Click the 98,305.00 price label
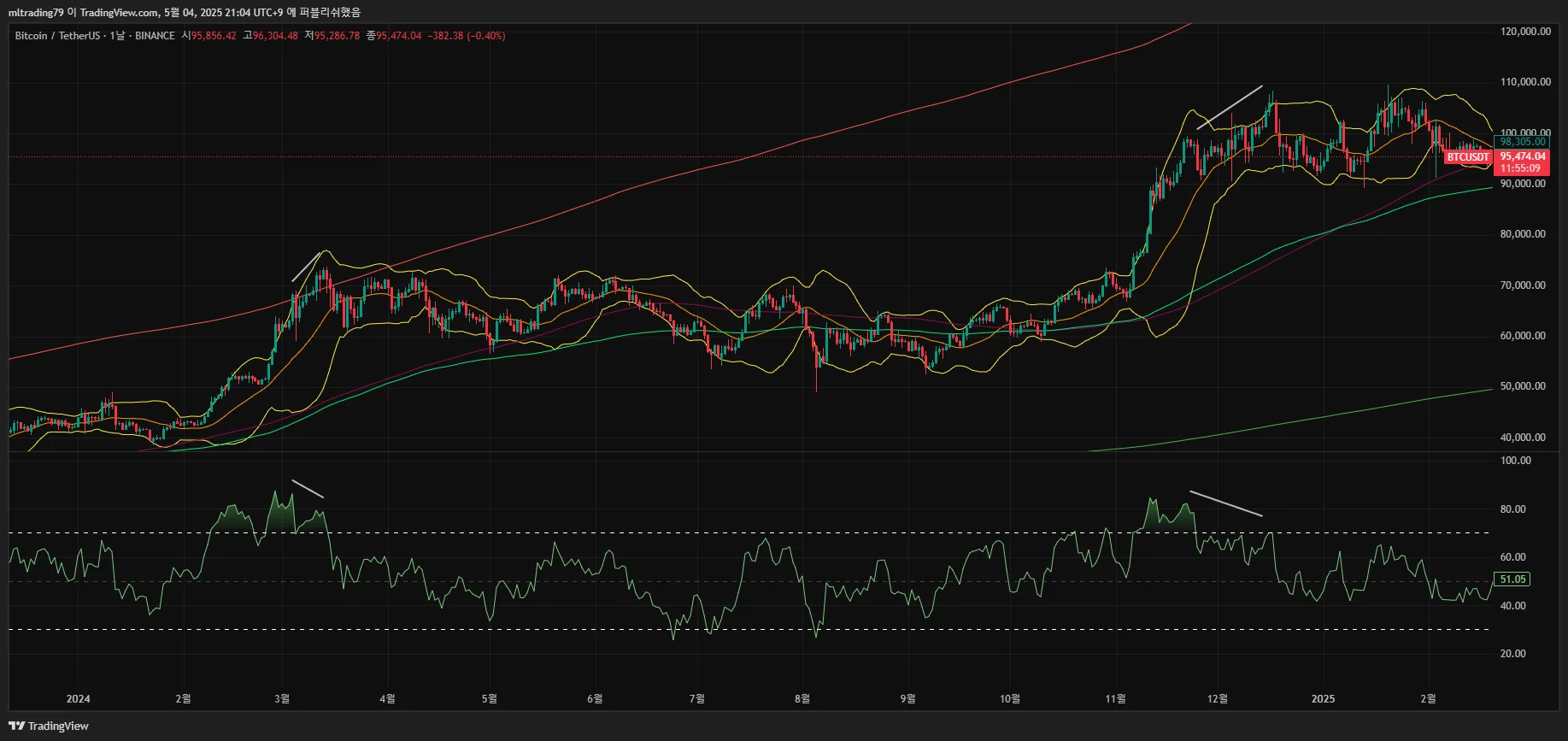Viewport: 1568px width, 741px height. pos(1522,142)
